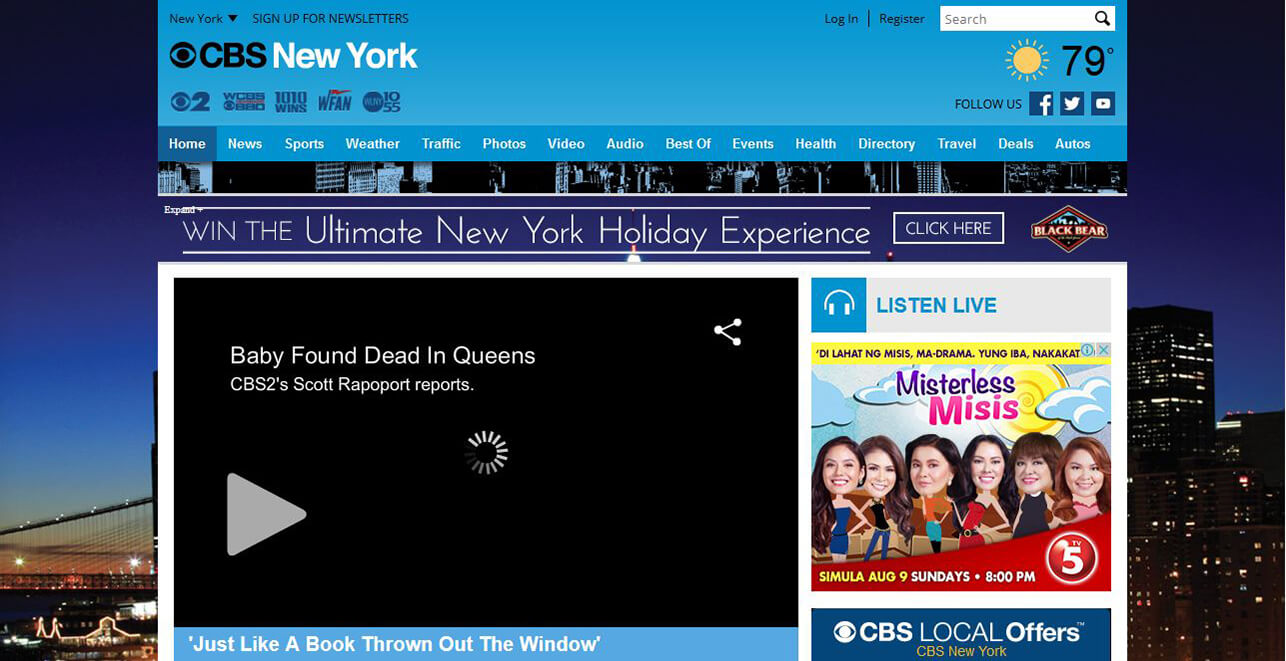The width and height of the screenshot is (1286, 661).
Task: Play the Baby Found Dead video
Action: point(266,514)
